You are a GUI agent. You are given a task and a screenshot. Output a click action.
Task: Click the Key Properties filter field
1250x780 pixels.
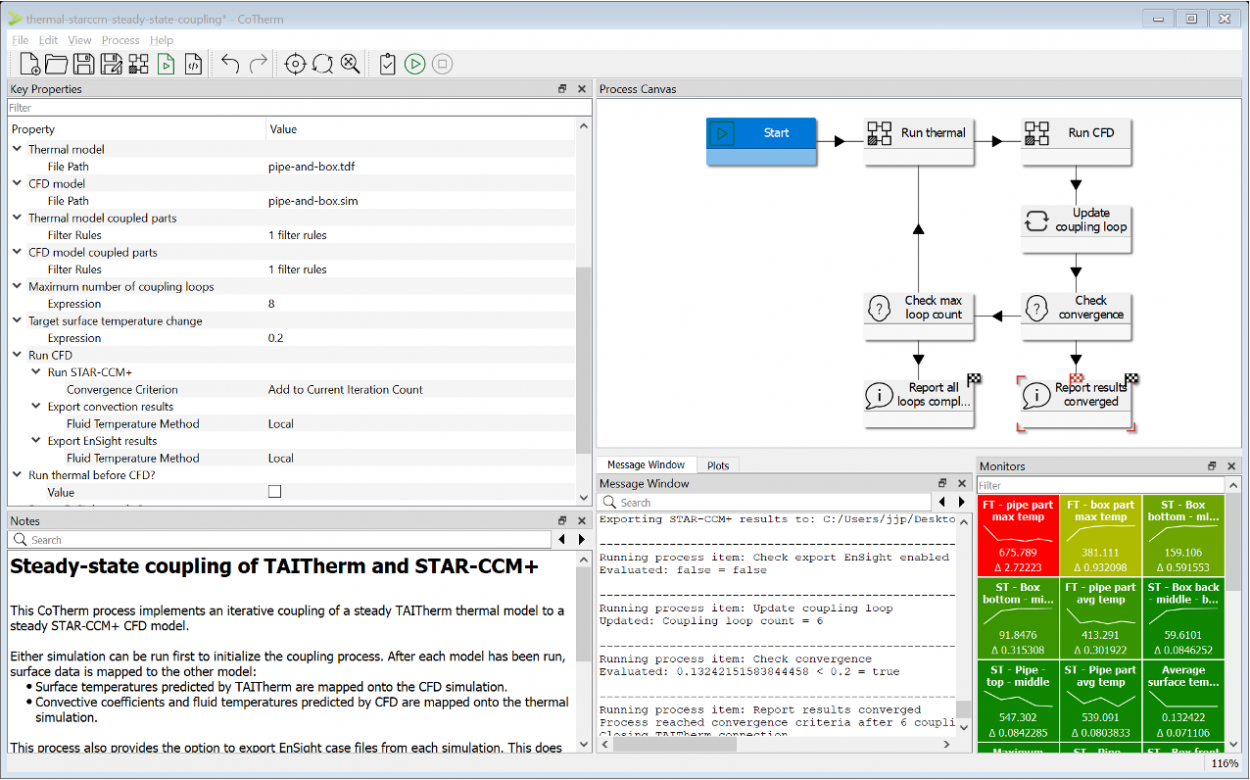pos(299,107)
